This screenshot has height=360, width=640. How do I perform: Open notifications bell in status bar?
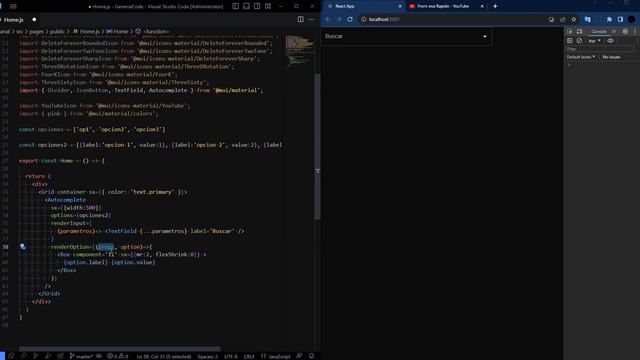[311, 356]
